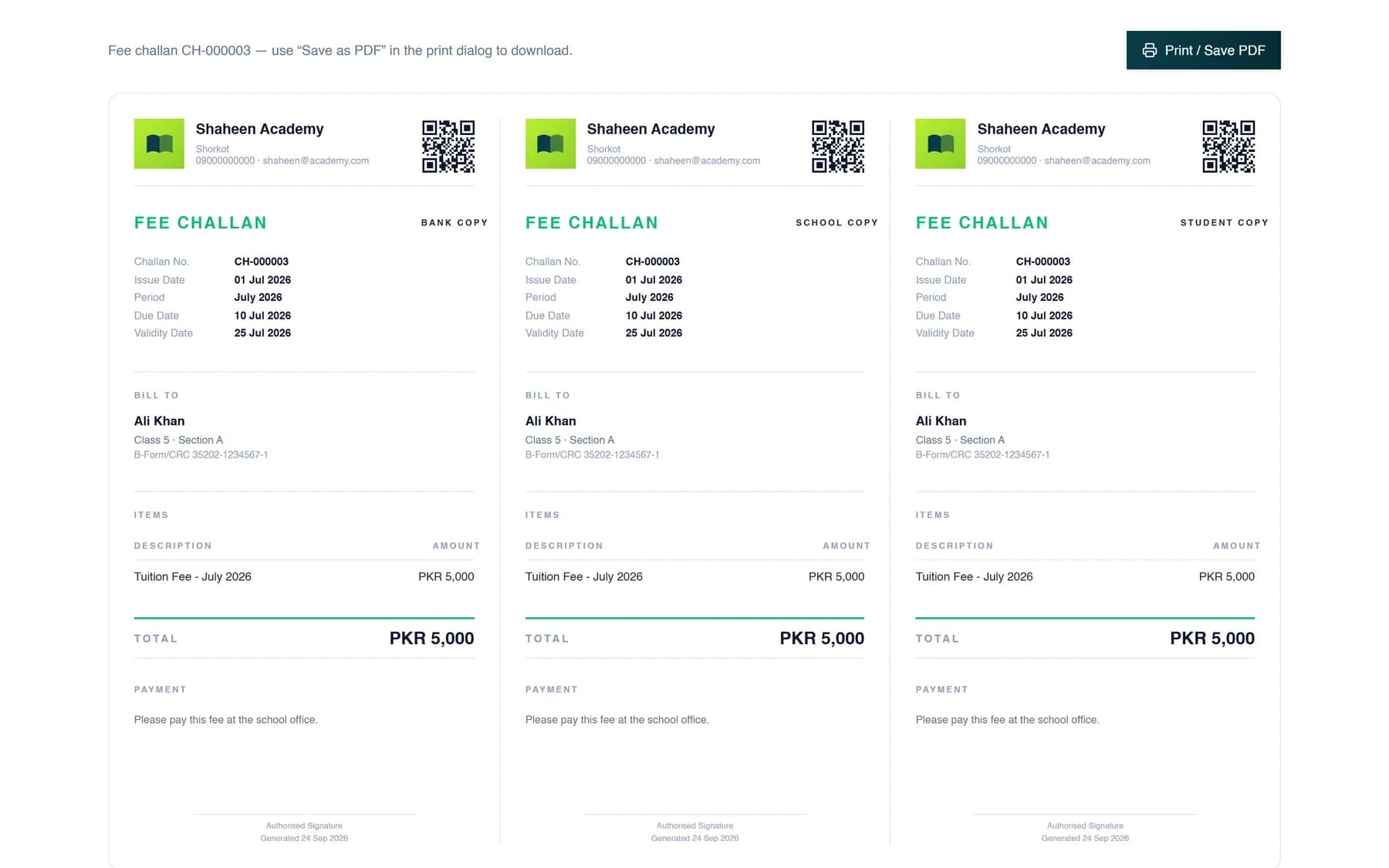Click validity date 25 Jul 2026 on School Copy
The height and width of the screenshot is (868, 1389).
[x=654, y=333]
